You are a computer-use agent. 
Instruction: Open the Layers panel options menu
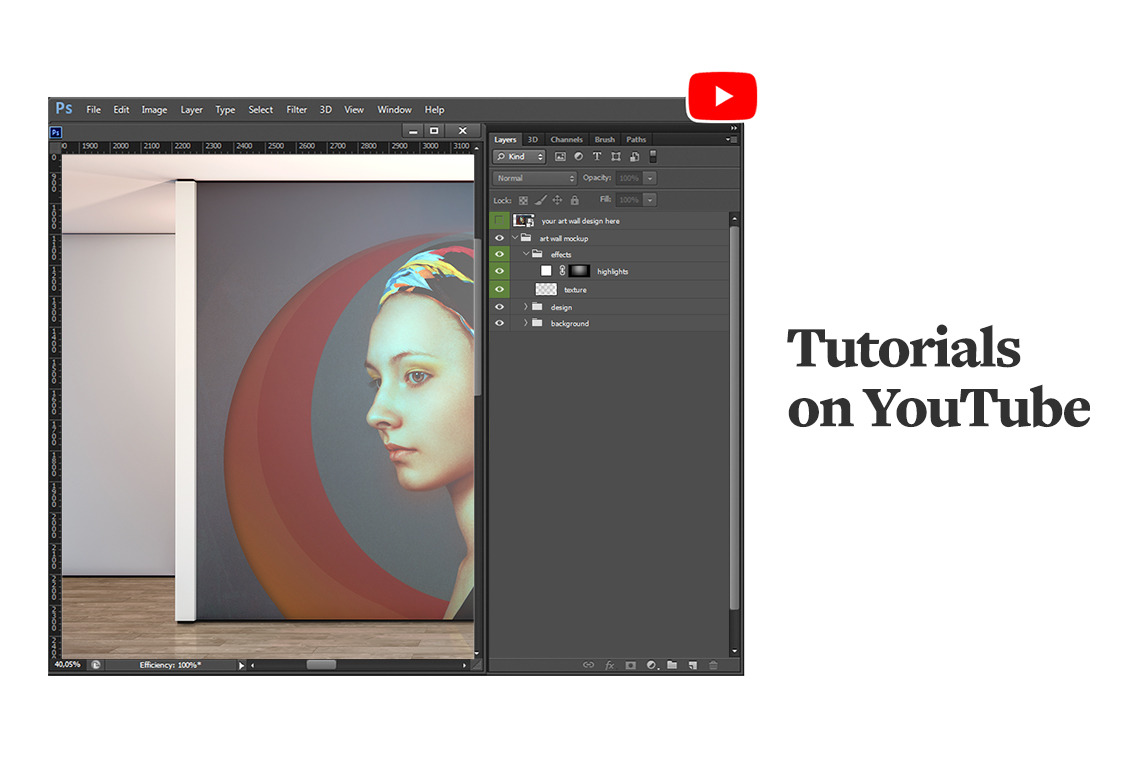732,139
